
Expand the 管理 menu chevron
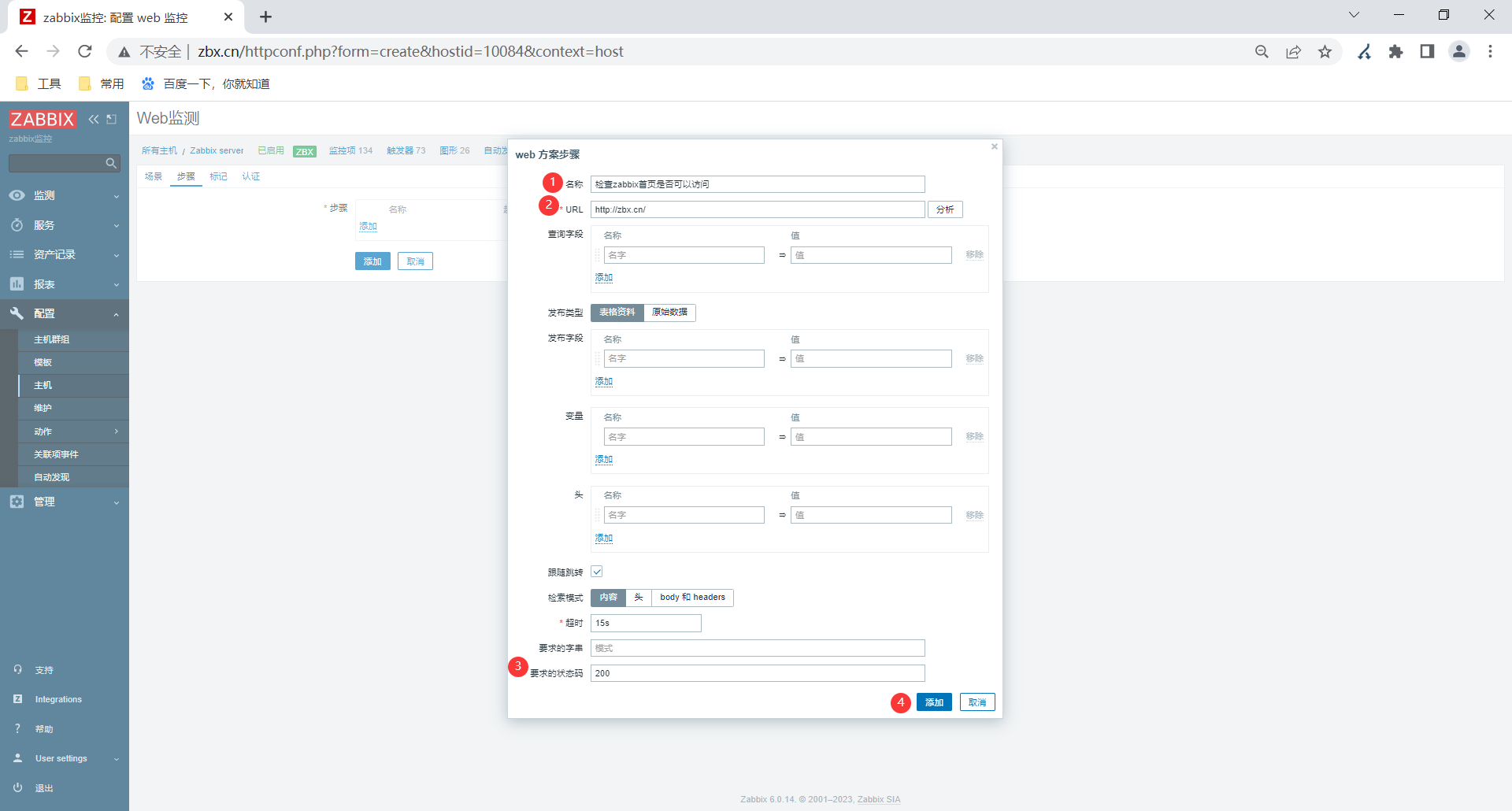click(x=117, y=502)
